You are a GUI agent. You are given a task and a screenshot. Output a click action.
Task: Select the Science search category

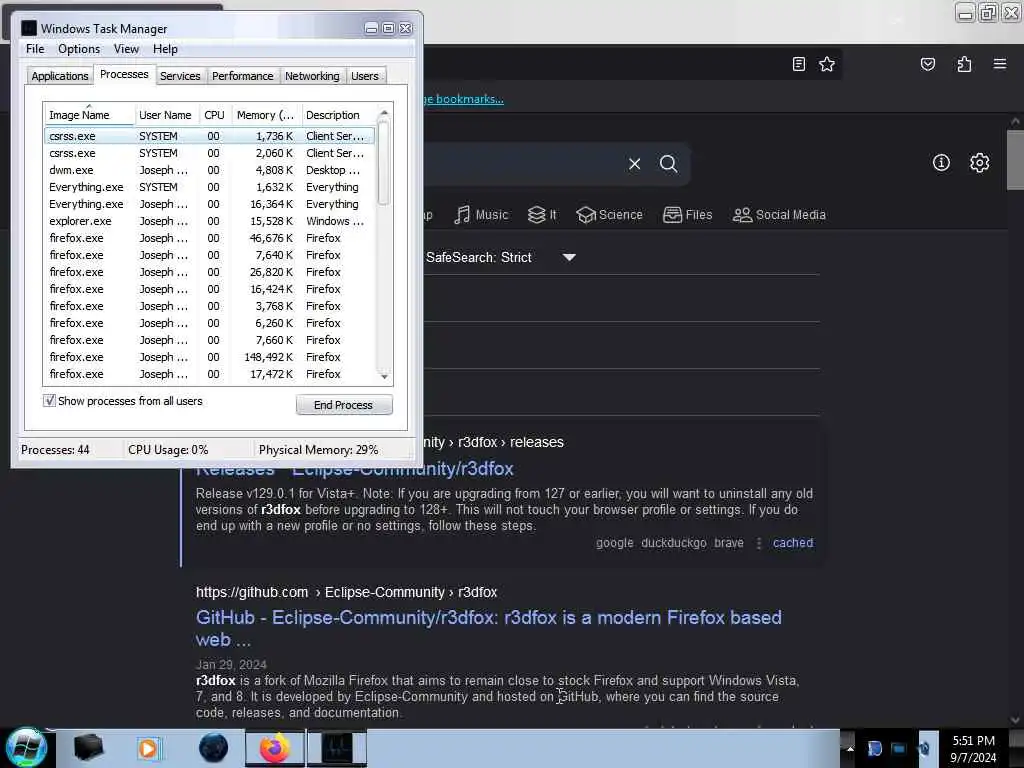point(609,215)
